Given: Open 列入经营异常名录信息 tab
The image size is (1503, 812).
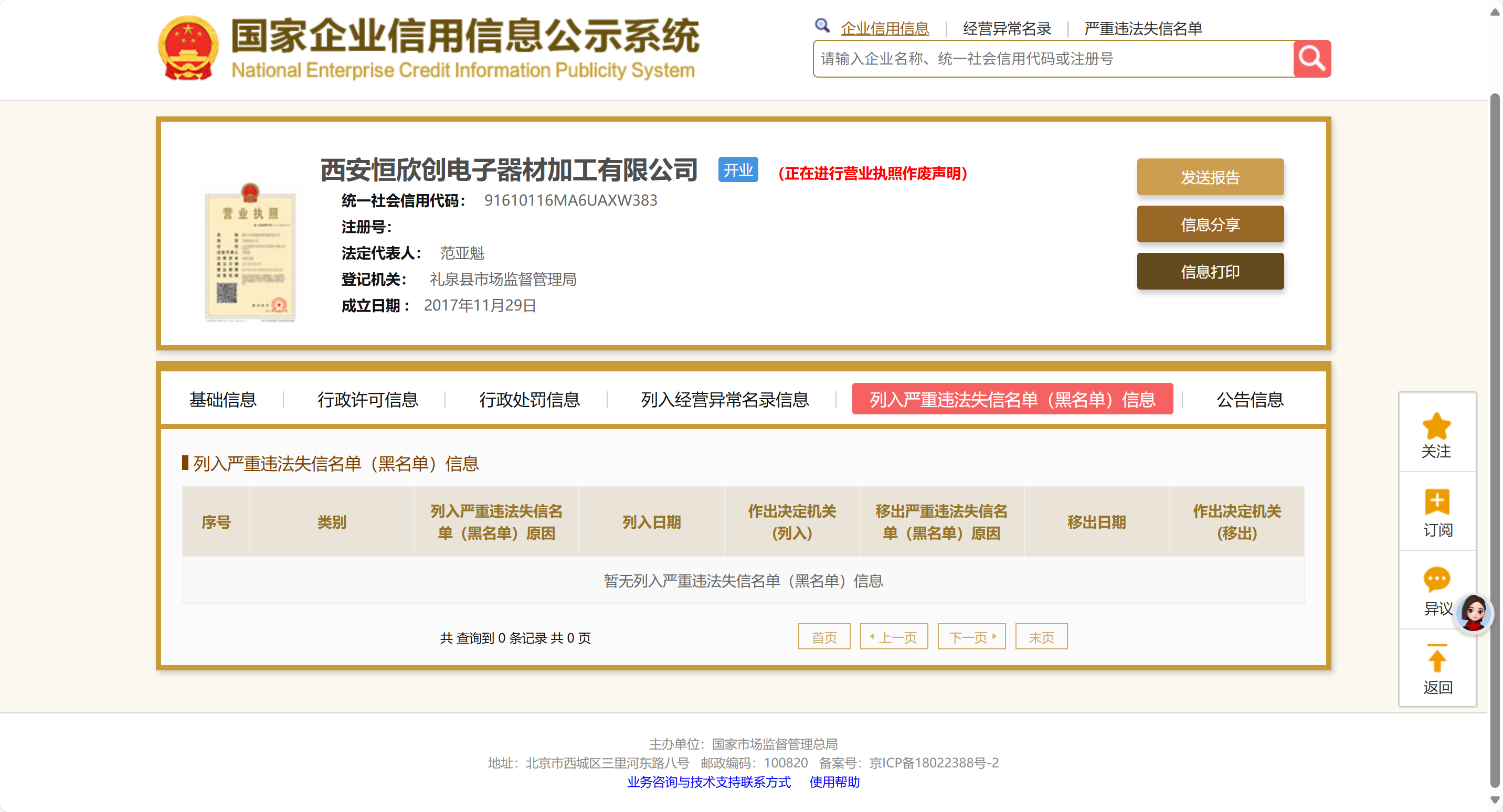Looking at the screenshot, I should (x=724, y=400).
